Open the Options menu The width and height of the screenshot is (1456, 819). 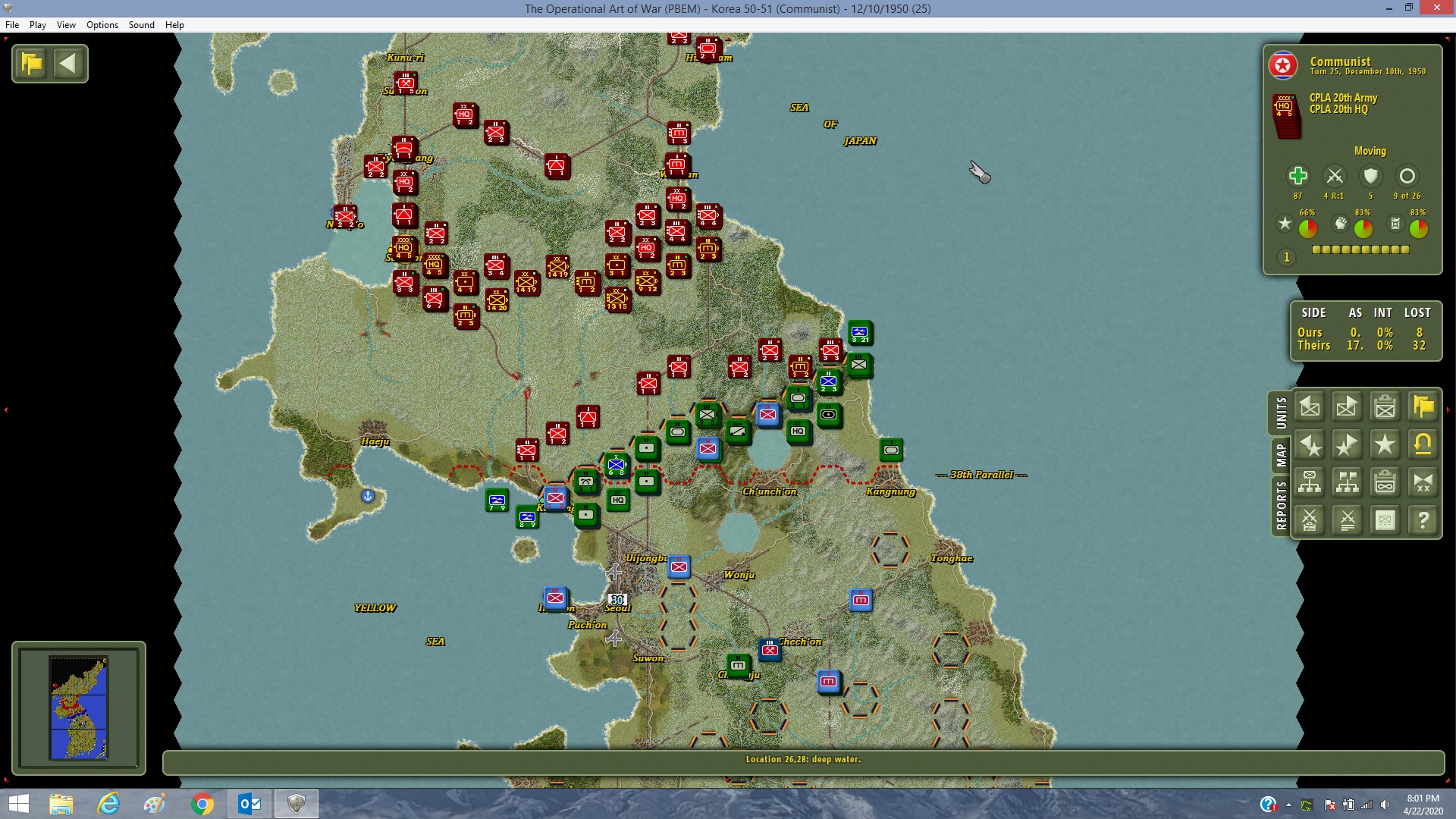(102, 25)
